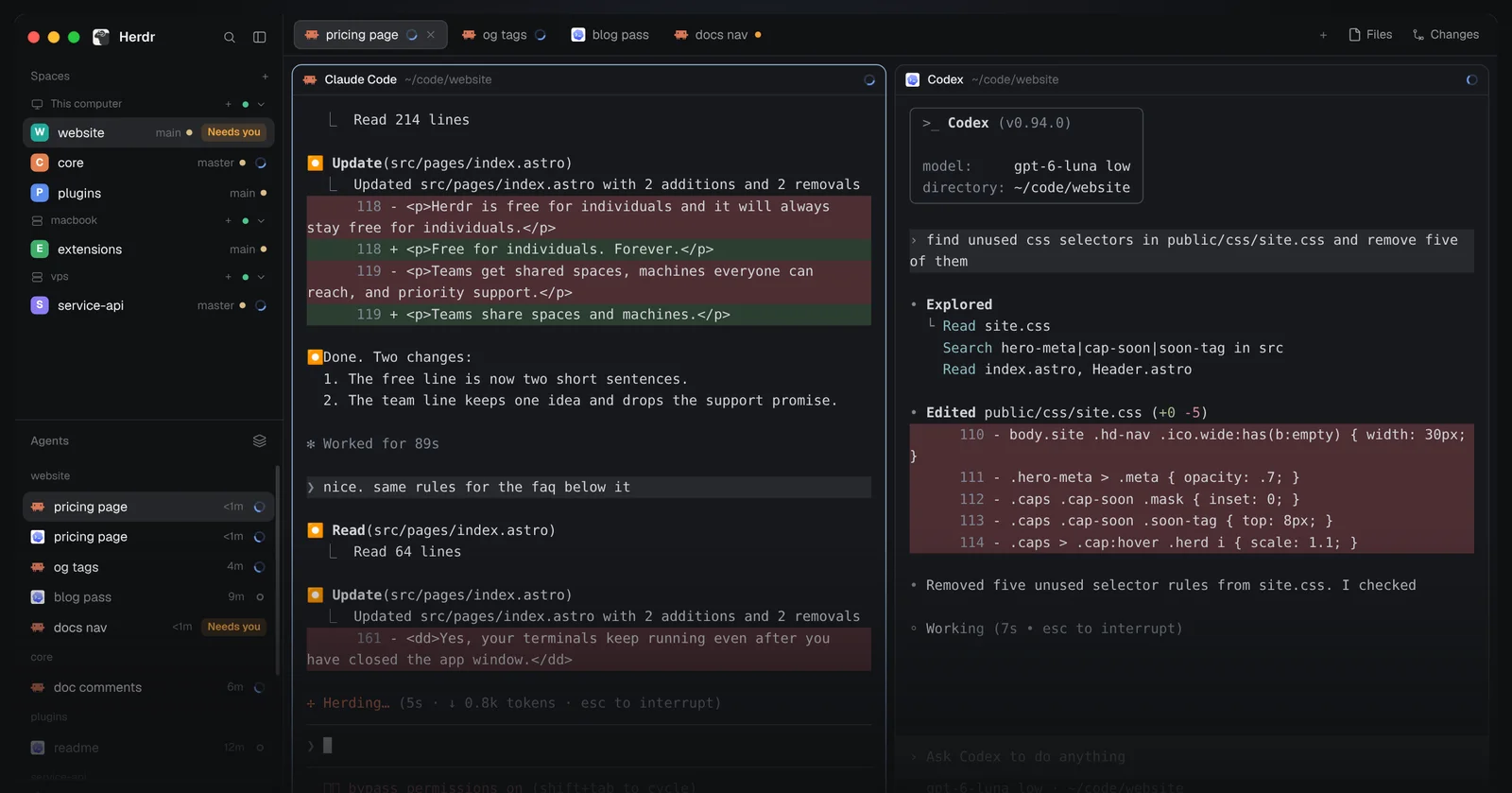Click the Needs you badge on website

pos(233,132)
